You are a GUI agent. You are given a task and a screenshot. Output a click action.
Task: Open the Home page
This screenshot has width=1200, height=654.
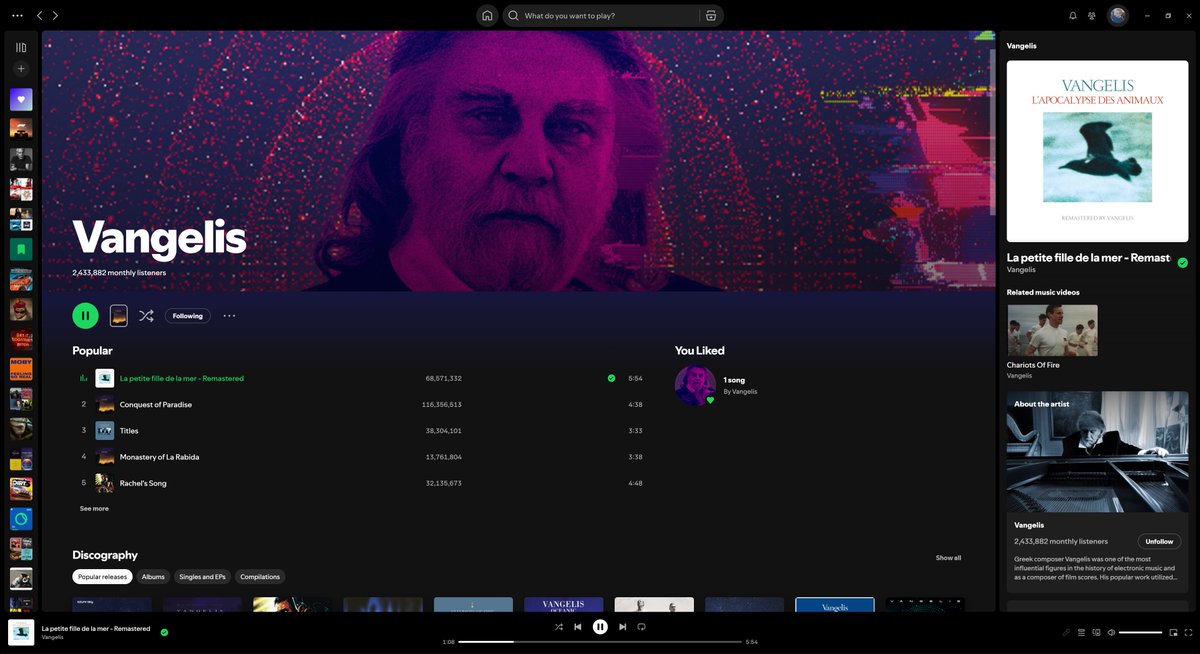tap(487, 16)
